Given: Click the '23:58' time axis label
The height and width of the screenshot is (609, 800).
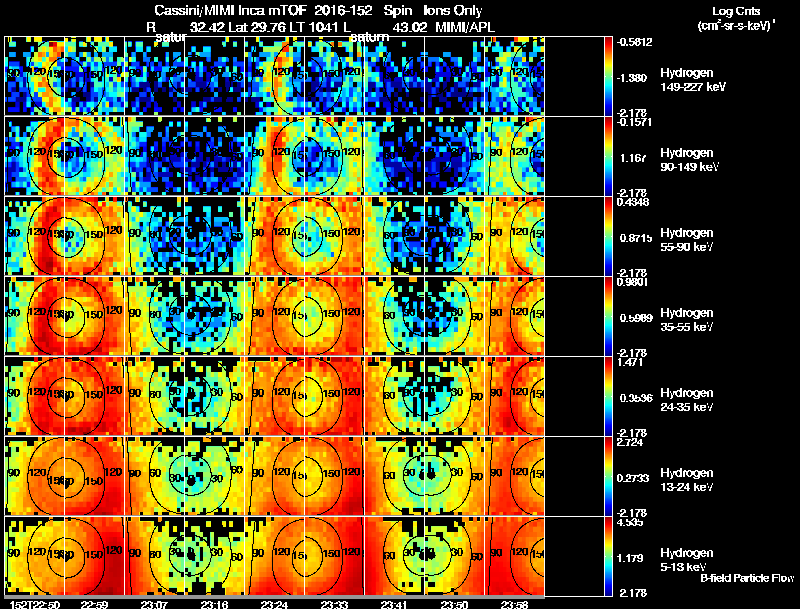Looking at the screenshot, I should tap(514, 604).
